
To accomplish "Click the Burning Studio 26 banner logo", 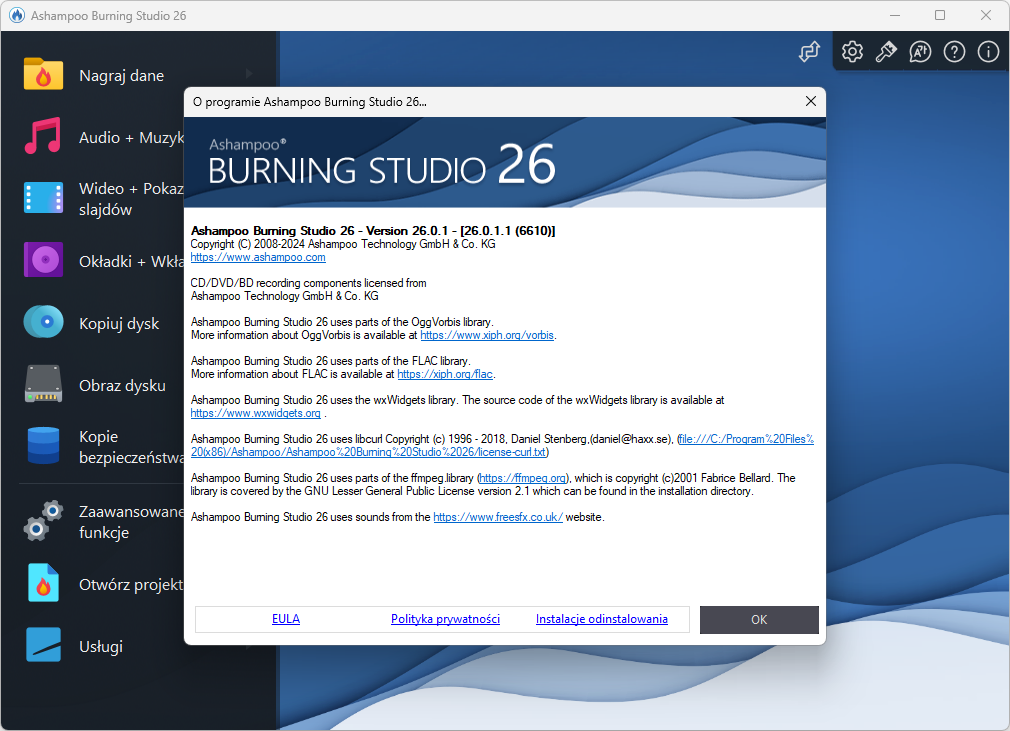I will tap(381, 163).
